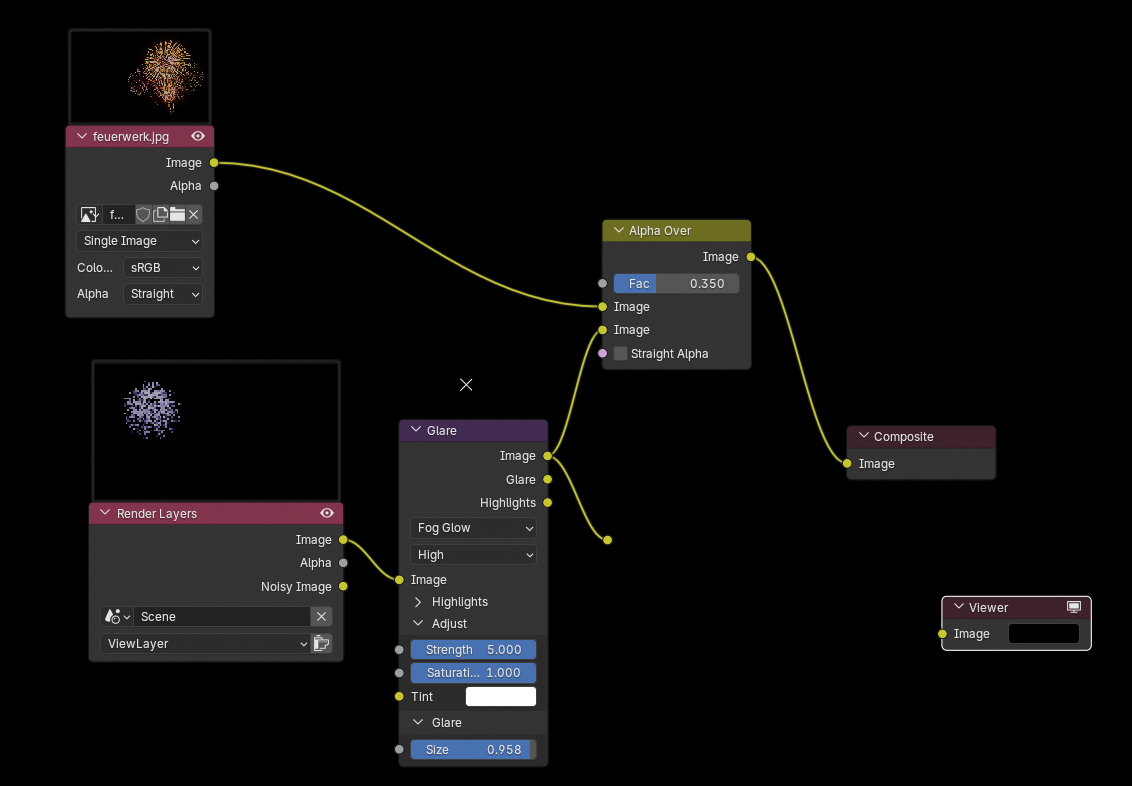
Task: Open the Fog Glow glare type dropdown
Action: (473, 528)
